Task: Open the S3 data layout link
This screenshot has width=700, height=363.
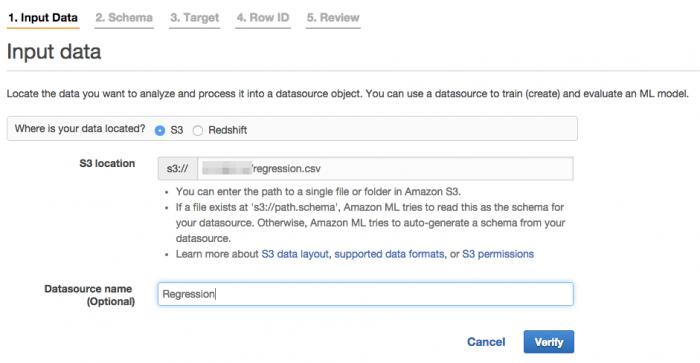Action: point(295,254)
